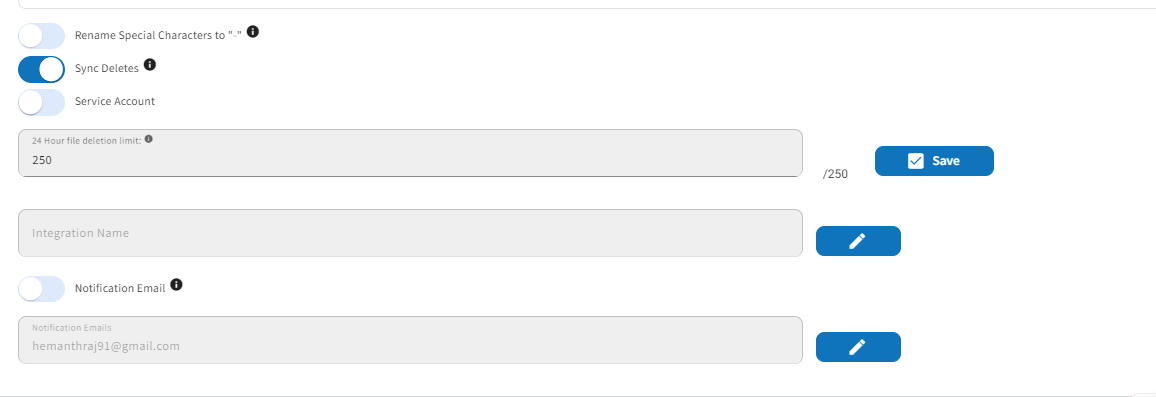The image size is (1156, 397).
Task: Save the file deletion limit
Action: click(x=934, y=161)
